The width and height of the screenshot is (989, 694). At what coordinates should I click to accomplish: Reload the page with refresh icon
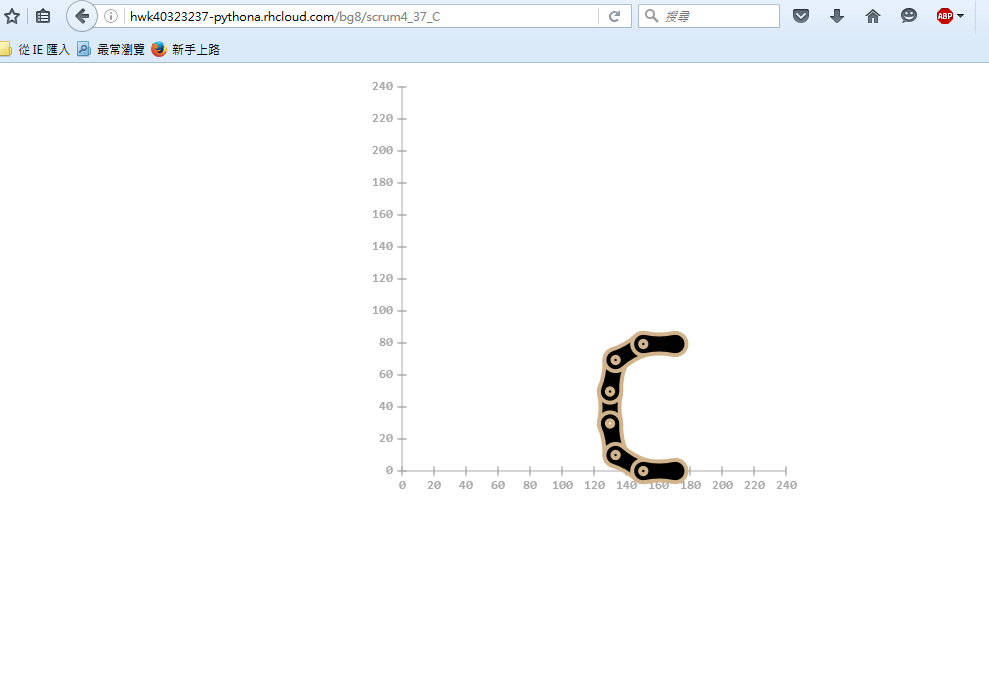[x=614, y=16]
